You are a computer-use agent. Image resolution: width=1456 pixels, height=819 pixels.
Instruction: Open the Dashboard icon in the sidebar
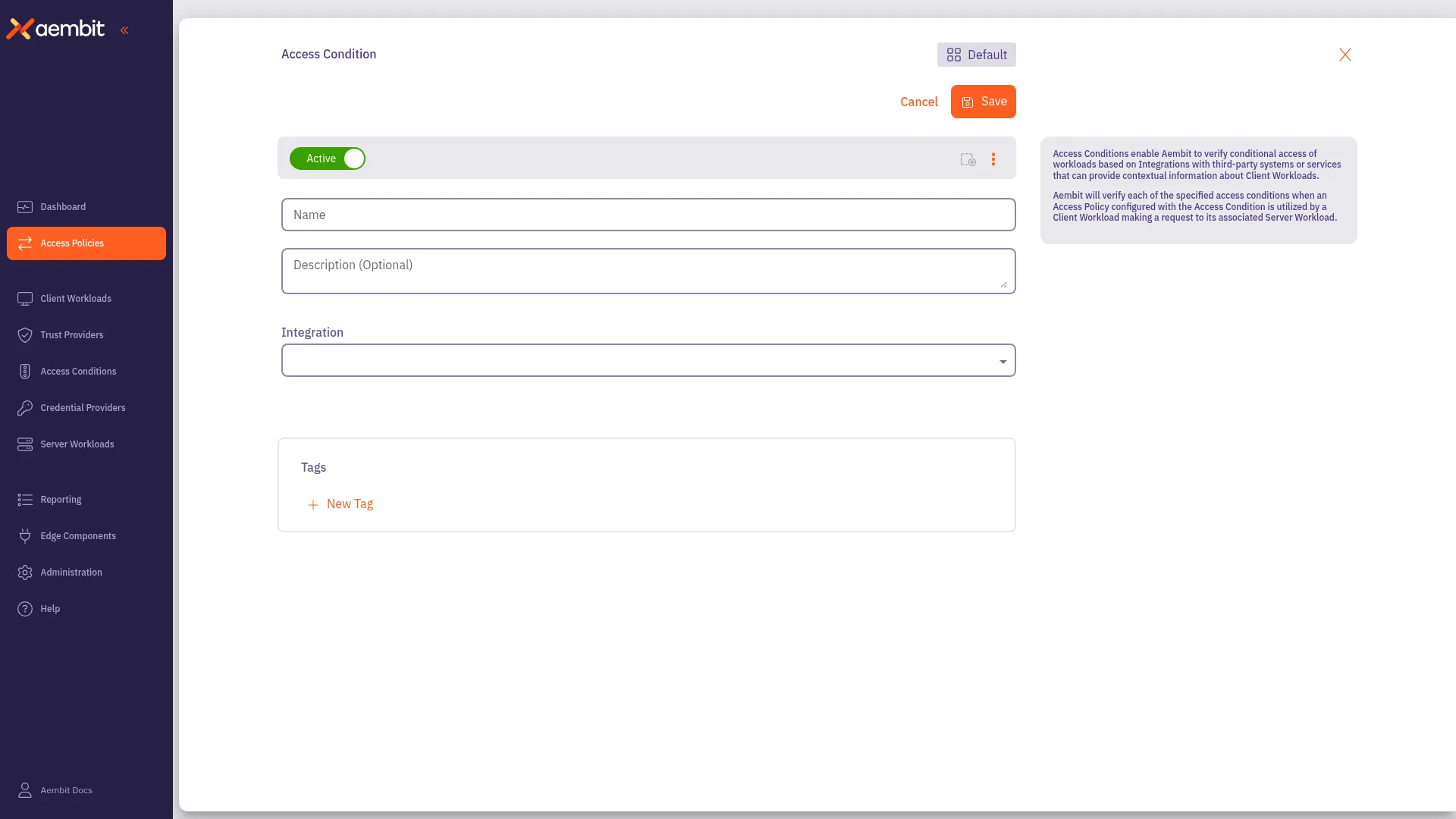click(25, 207)
